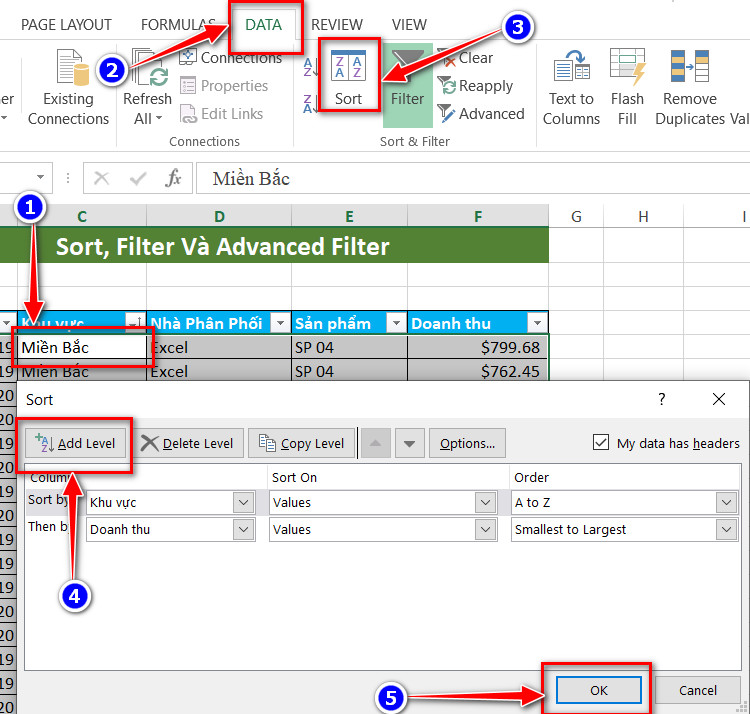
Task: Select first Miền Bắc cell
Action: click(x=82, y=347)
